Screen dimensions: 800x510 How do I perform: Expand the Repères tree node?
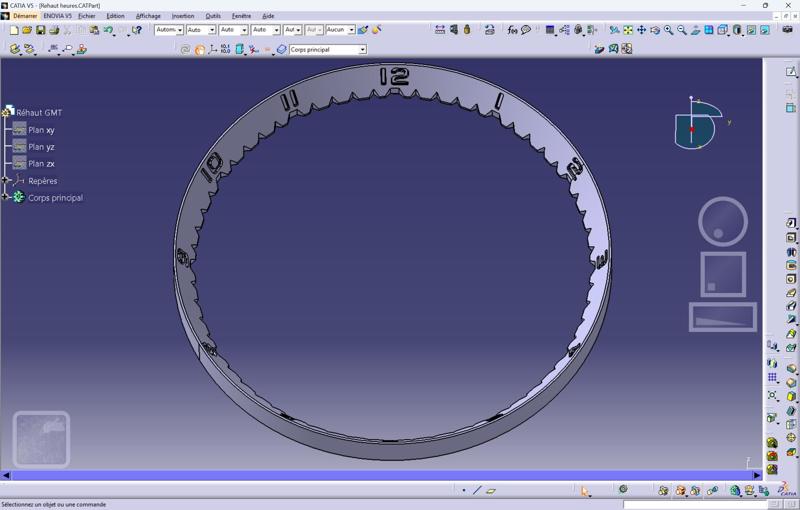[x=6, y=181]
